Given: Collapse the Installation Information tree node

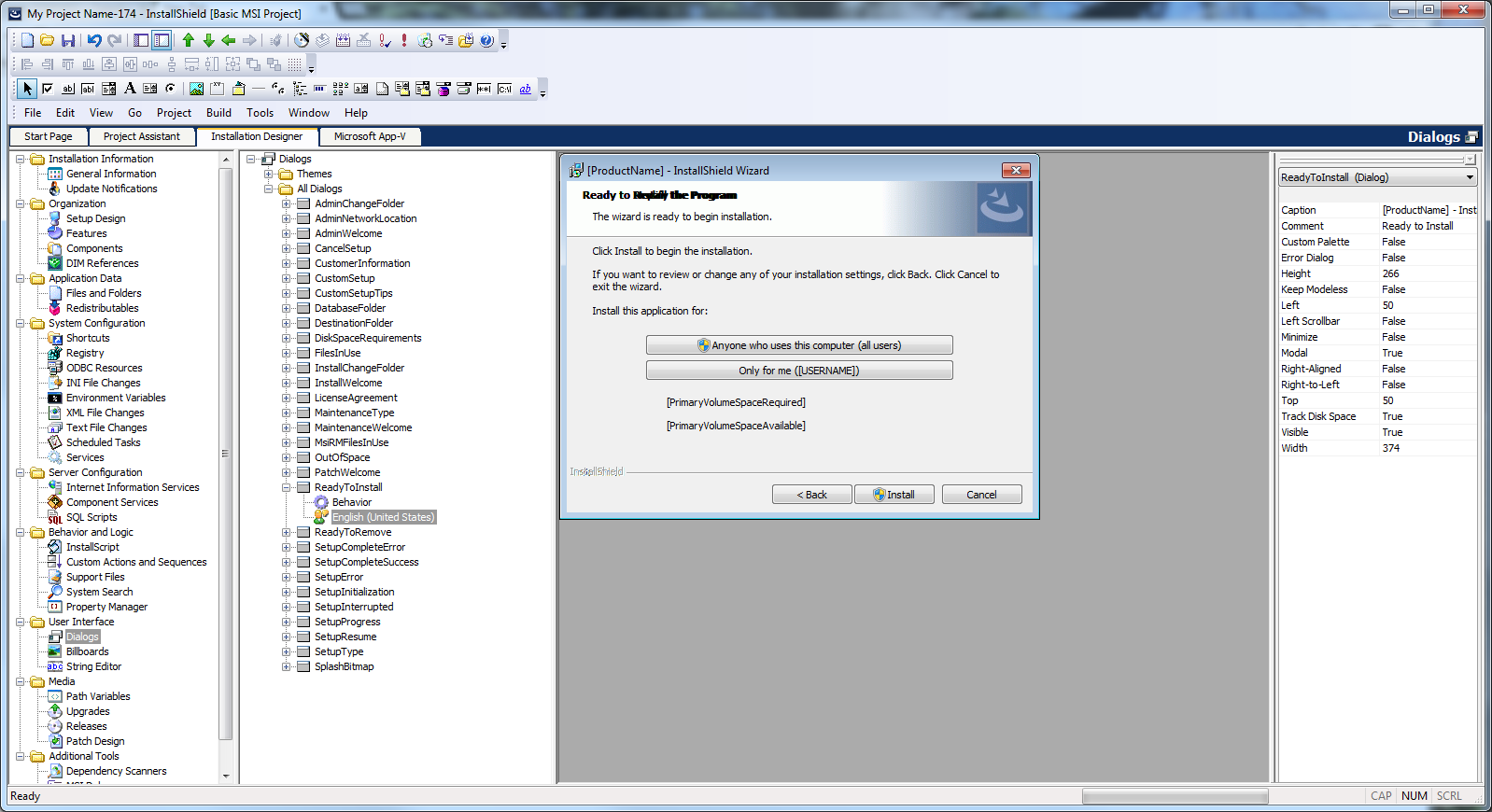Looking at the screenshot, I should tap(21, 159).
